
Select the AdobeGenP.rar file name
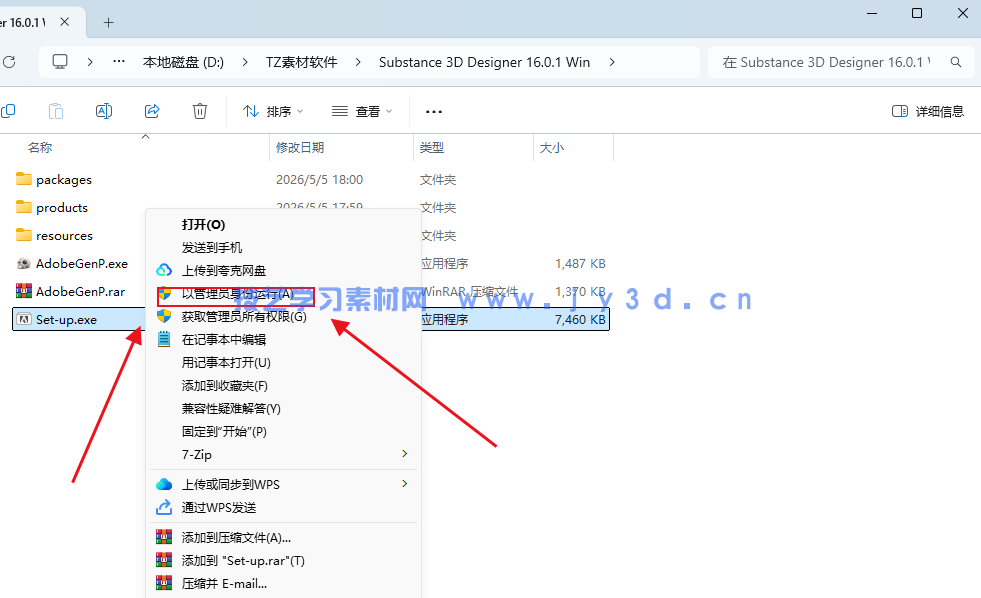click(x=80, y=291)
